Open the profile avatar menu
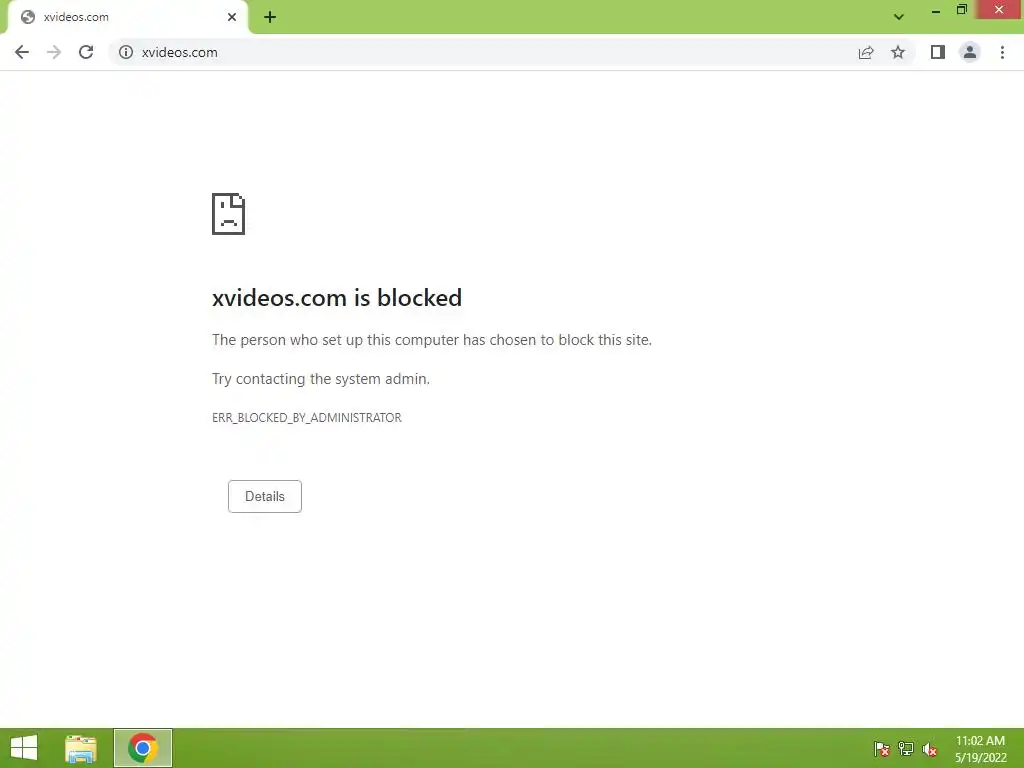Image resolution: width=1024 pixels, height=768 pixels. pyautogui.click(x=970, y=52)
